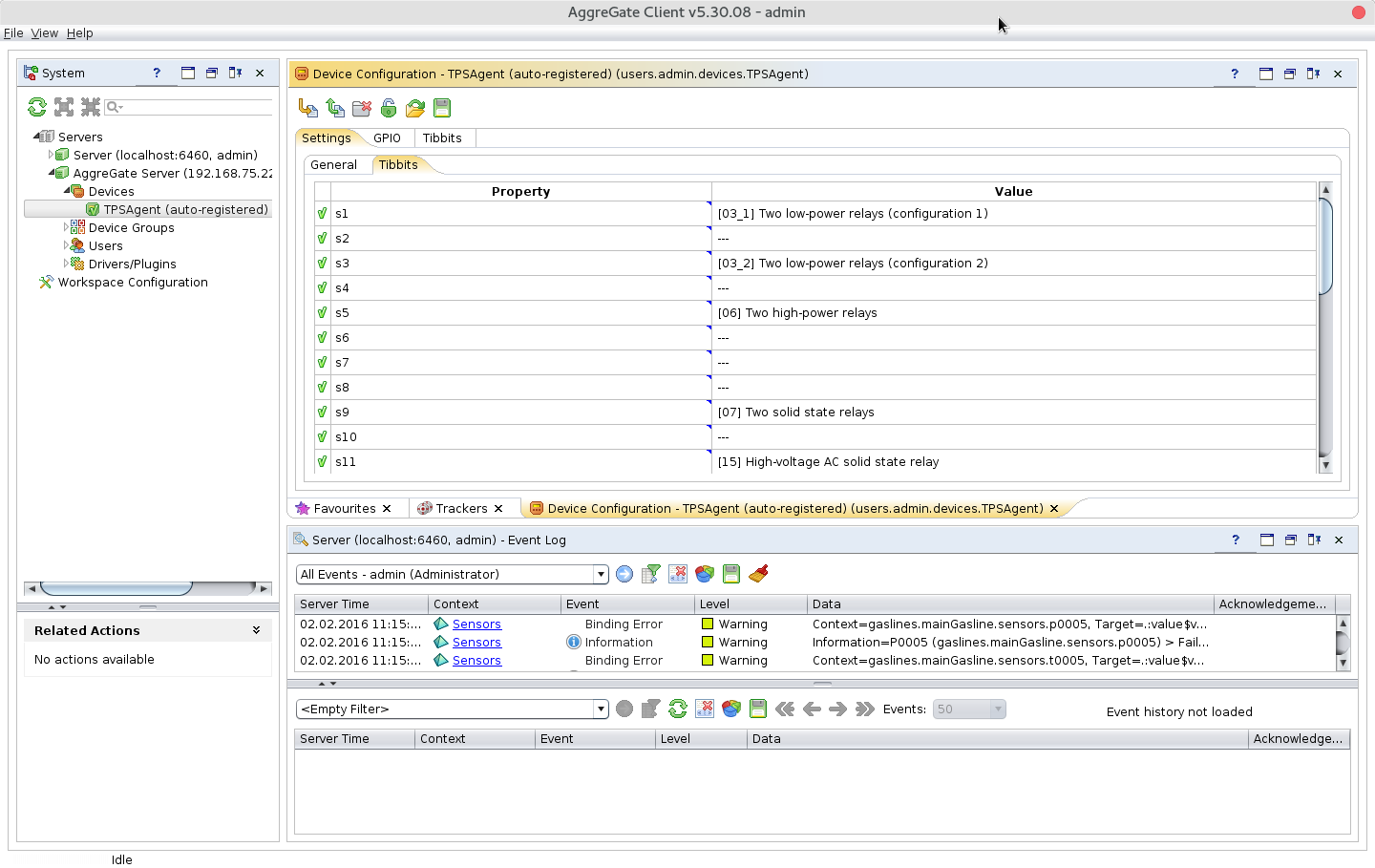Viewport: 1375px width, 868px height.
Task: Click the first Device Configuration toolbar icon with yellow arrow
Action: 308,108
